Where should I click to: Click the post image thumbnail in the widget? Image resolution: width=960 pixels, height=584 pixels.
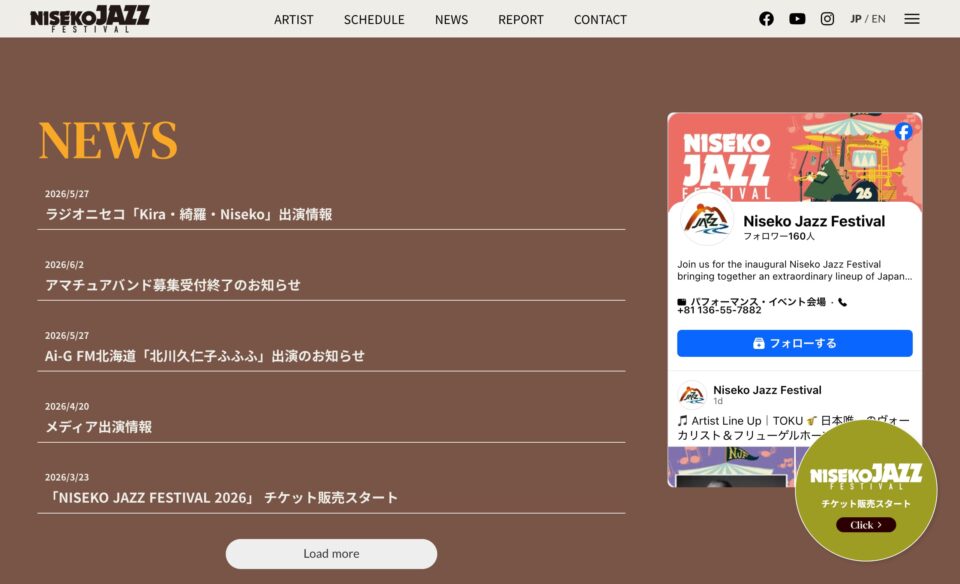730,466
